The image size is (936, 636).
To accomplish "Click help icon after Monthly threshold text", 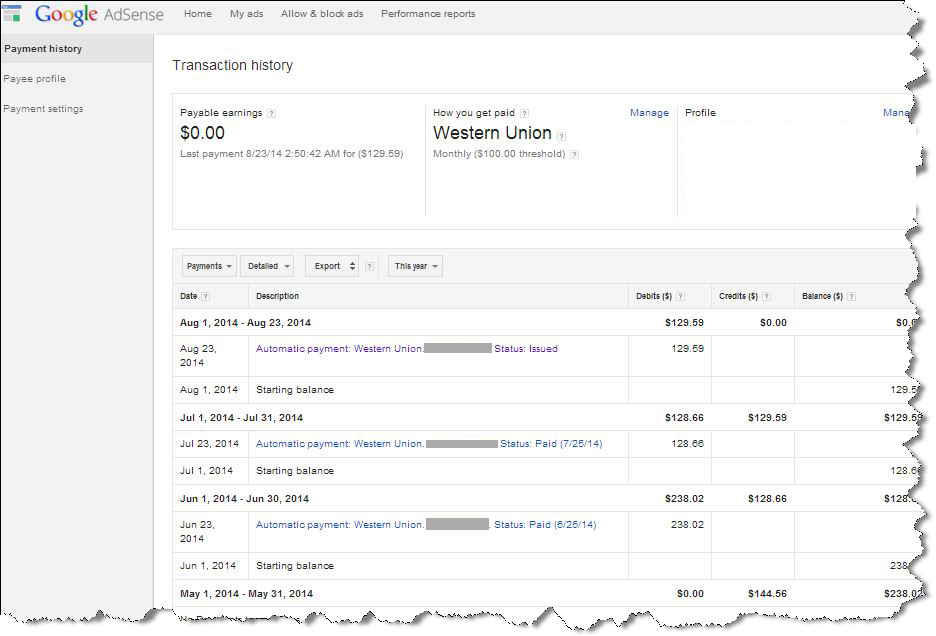I will point(574,154).
